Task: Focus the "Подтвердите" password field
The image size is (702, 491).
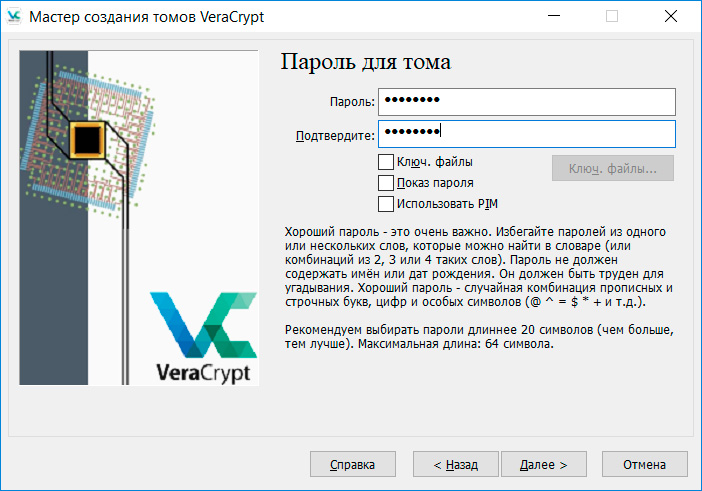Action: coord(527,134)
